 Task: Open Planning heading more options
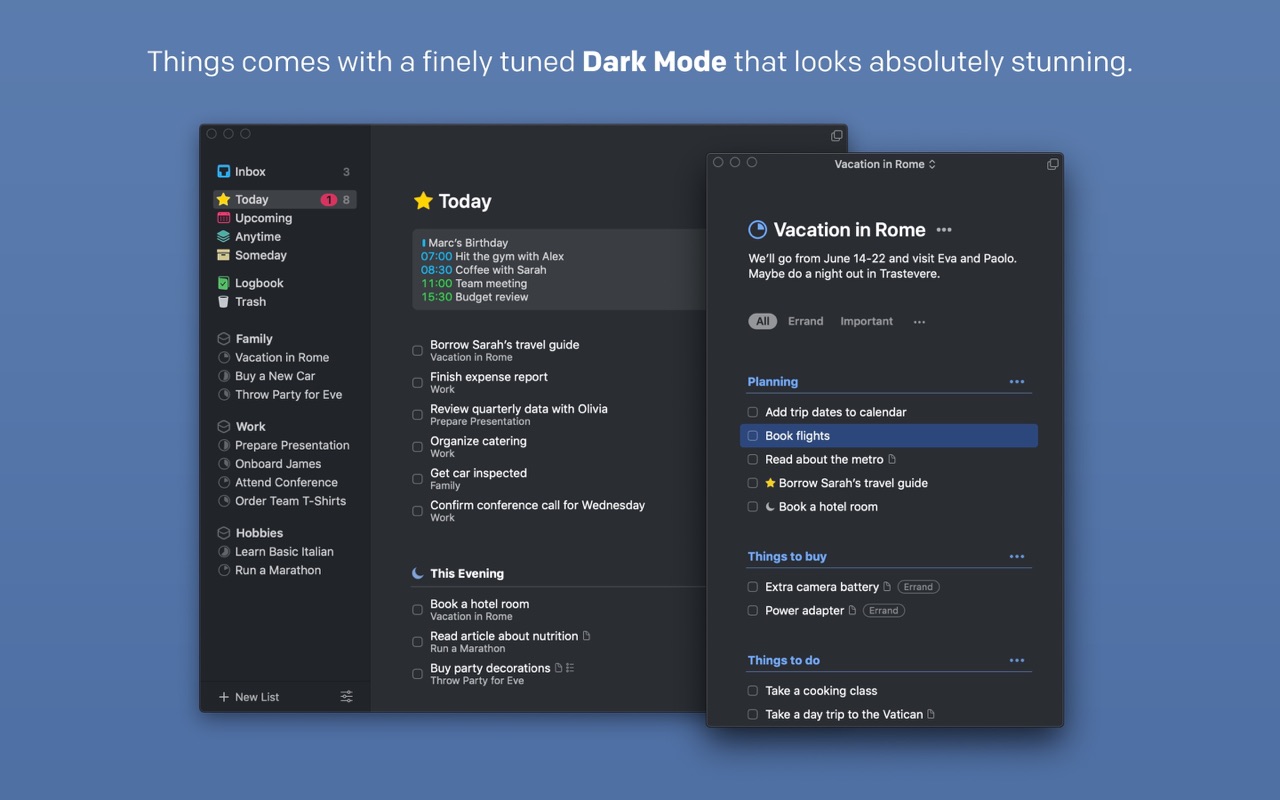[x=1017, y=382]
